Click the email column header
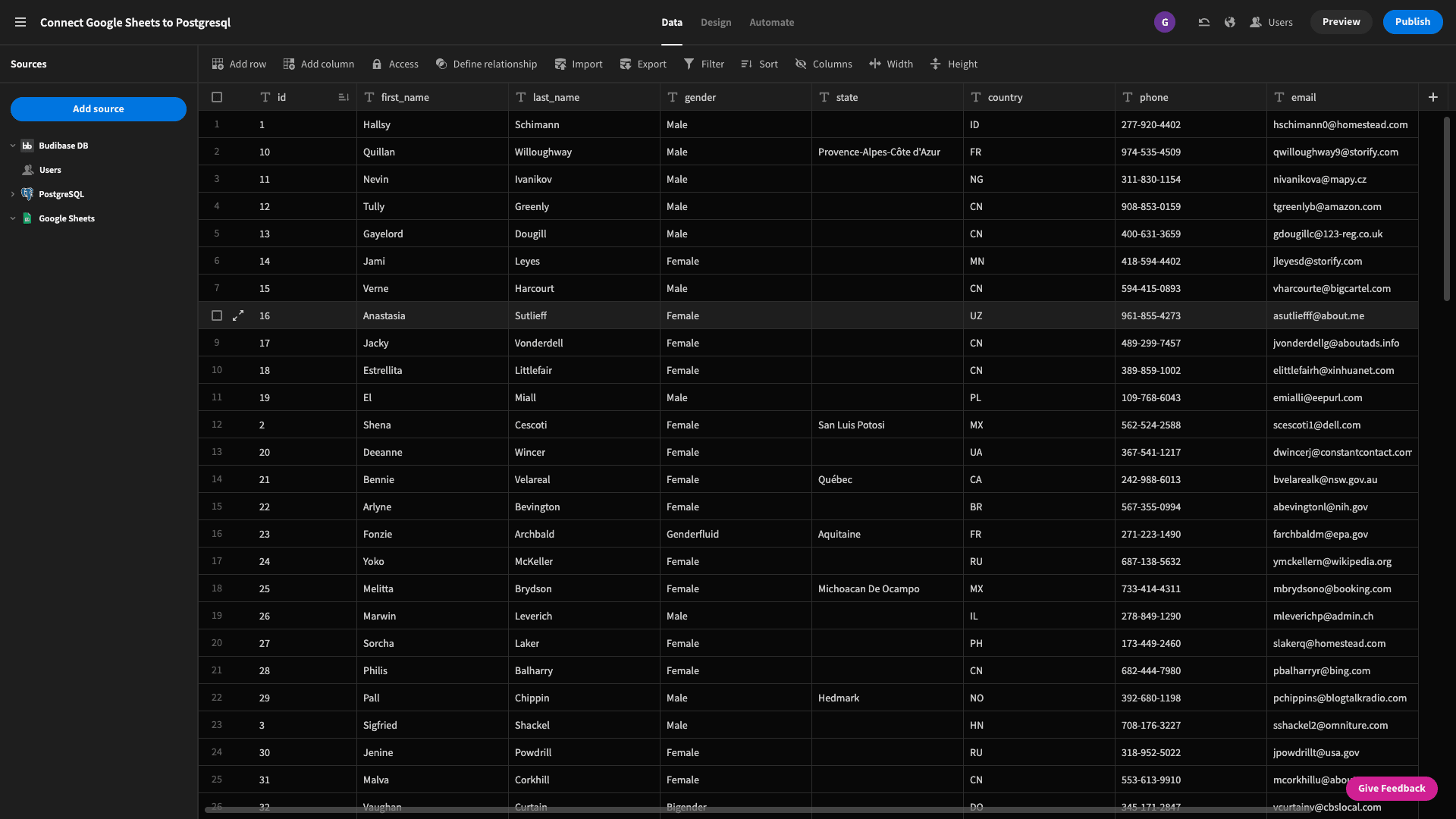Viewport: 1456px width, 819px height. point(1342,97)
